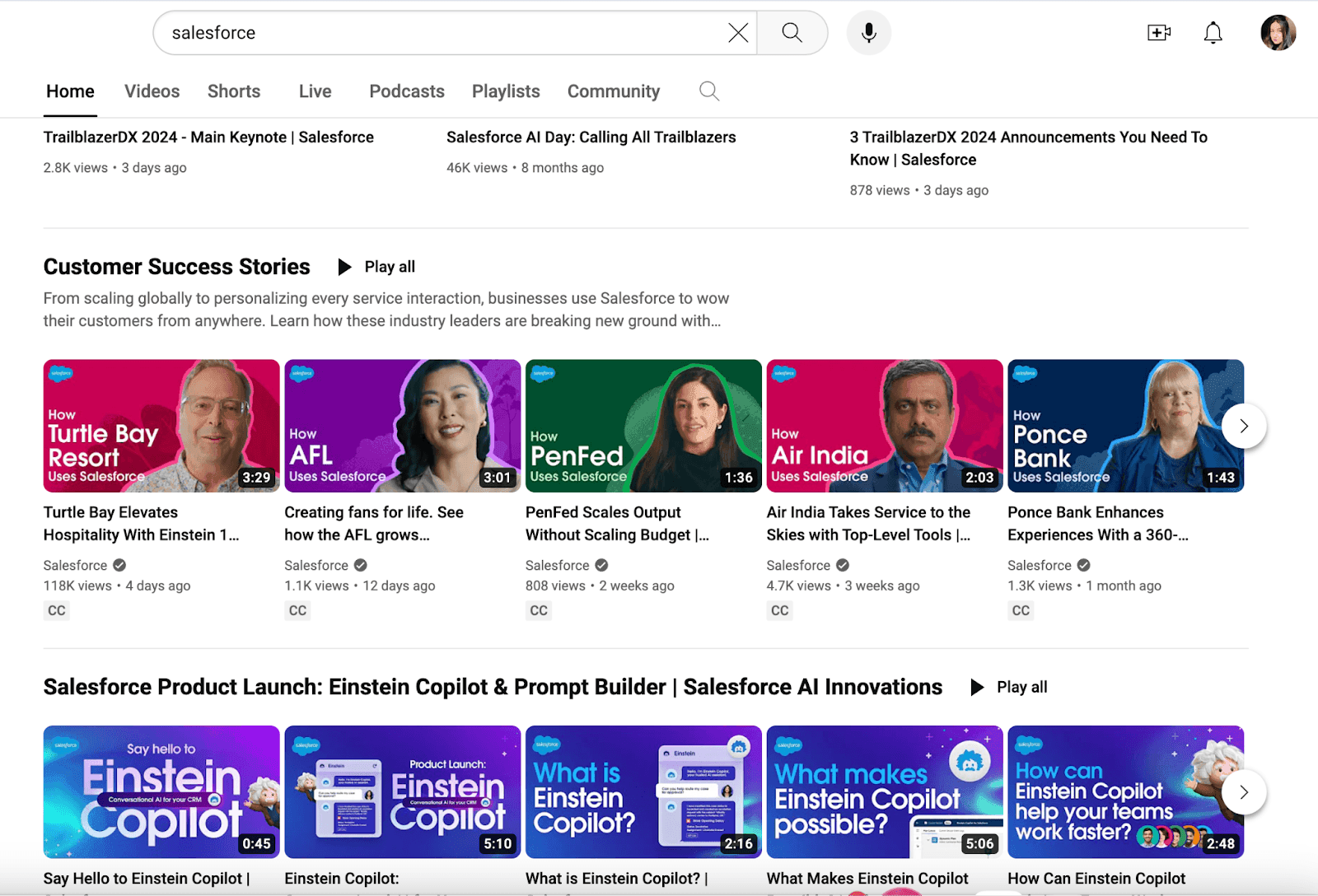
Task: Open your account menu via the profile avatar
Action: 1278,33
